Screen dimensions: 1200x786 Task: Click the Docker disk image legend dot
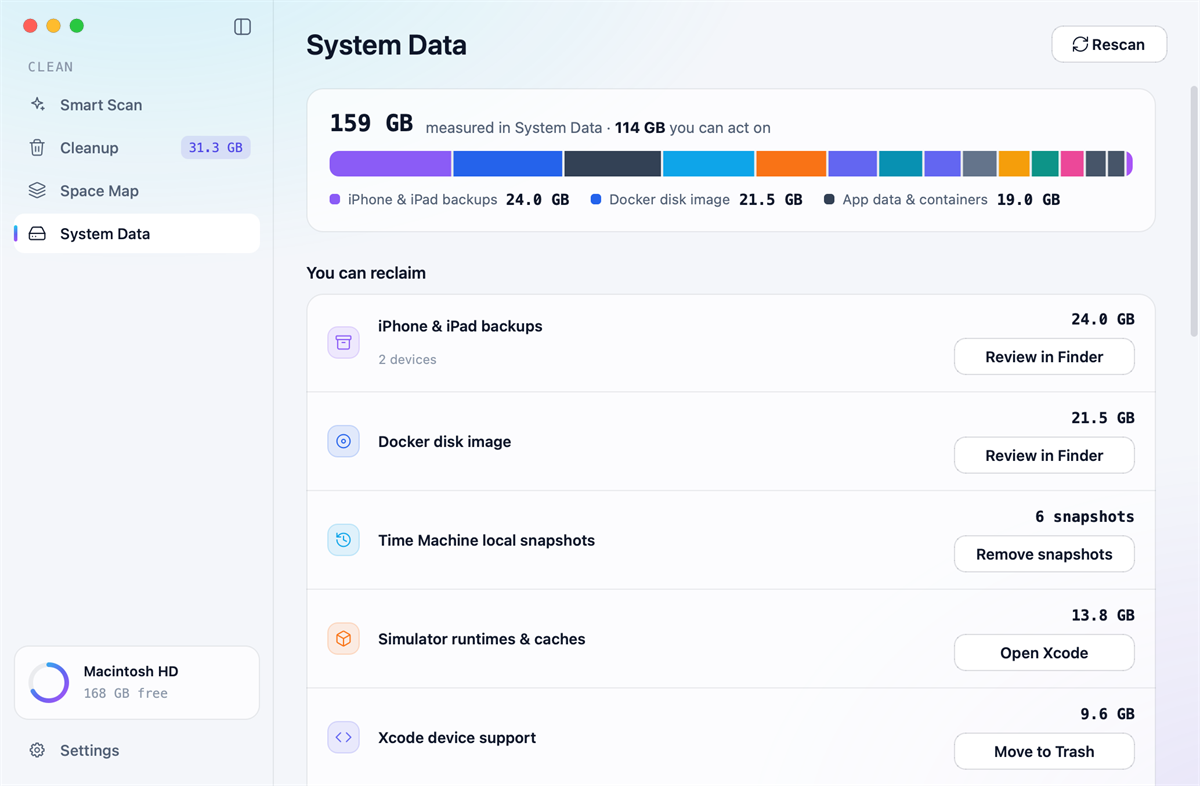[596, 200]
